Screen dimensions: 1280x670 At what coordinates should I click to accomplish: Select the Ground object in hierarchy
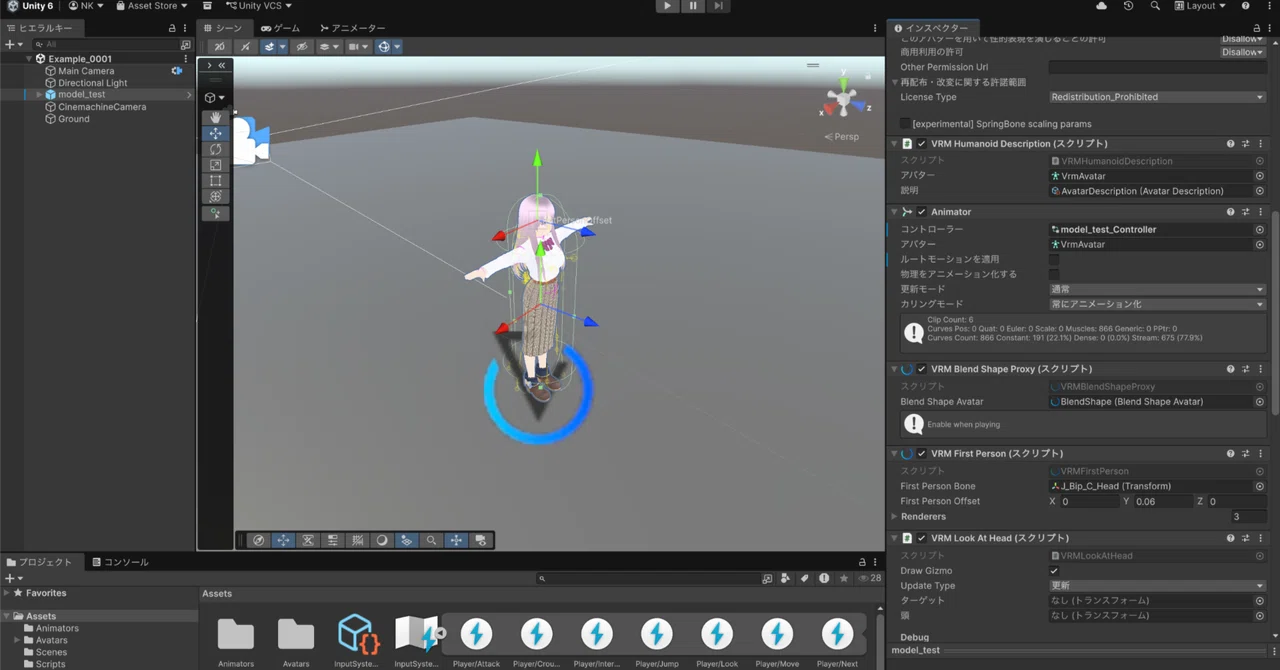(73, 119)
